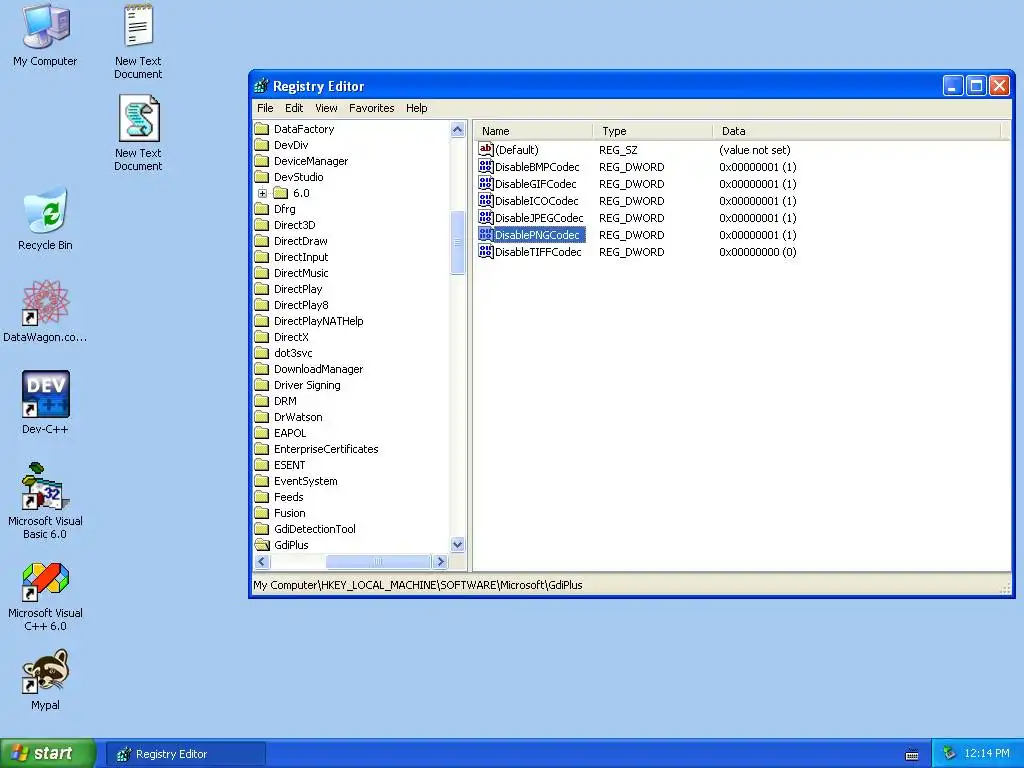Click the DirectX folder icon

coord(262,337)
